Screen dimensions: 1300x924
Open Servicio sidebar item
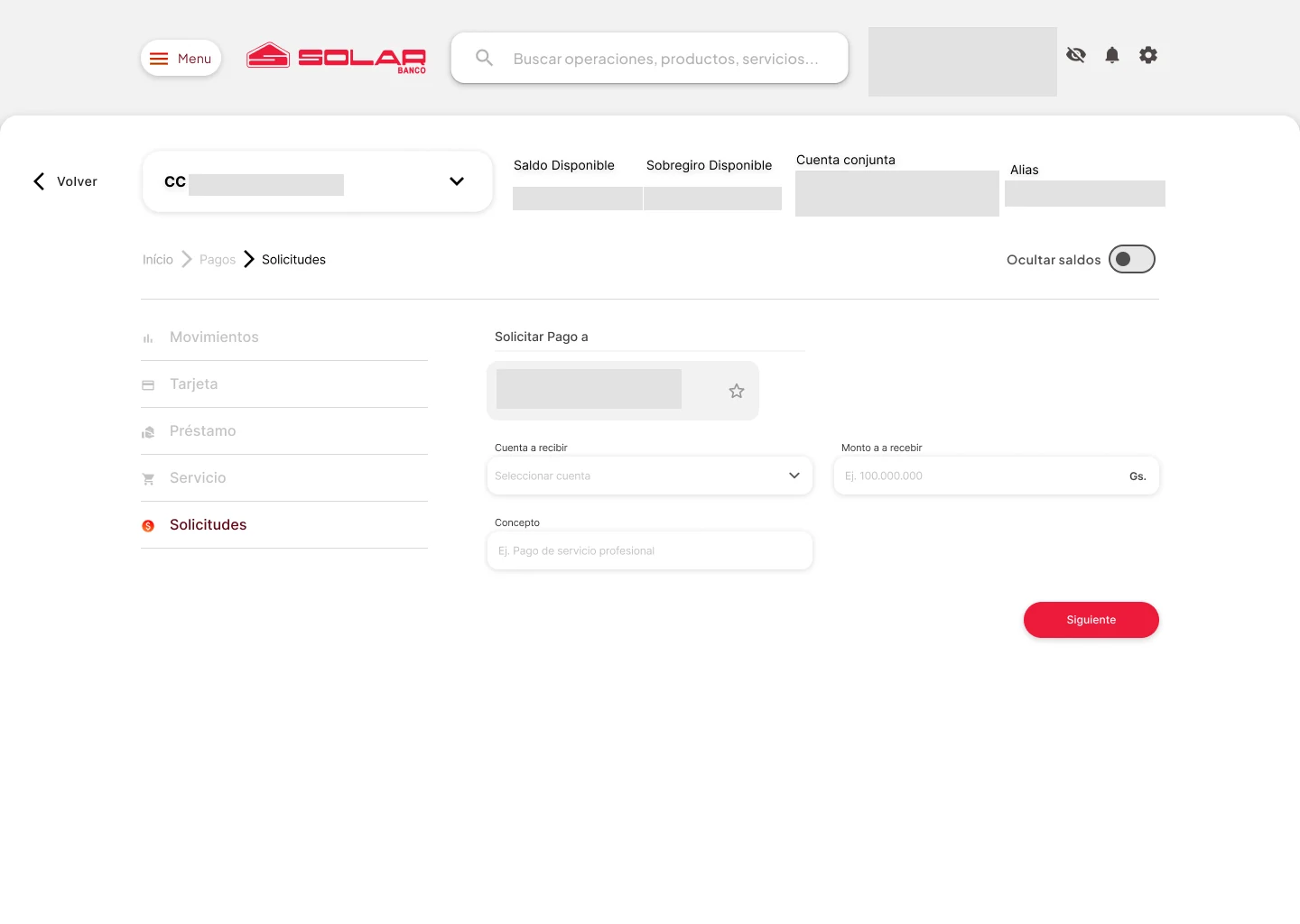tap(284, 478)
